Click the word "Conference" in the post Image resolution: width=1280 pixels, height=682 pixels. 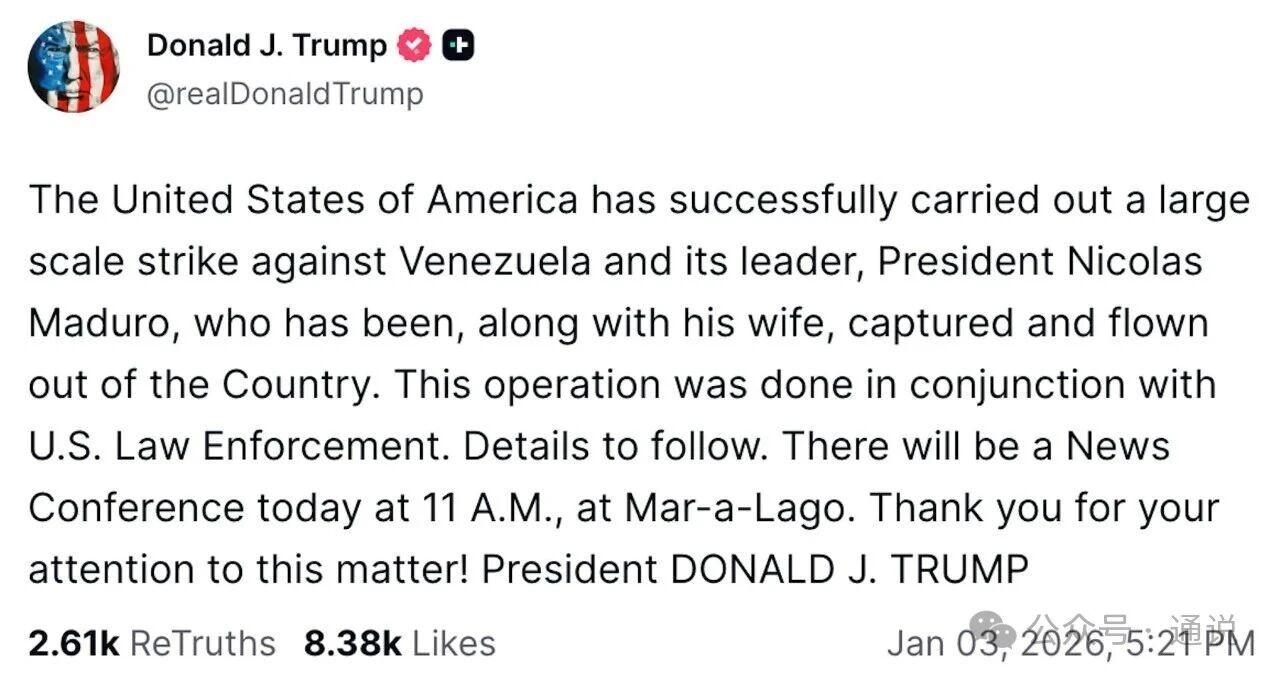[x=136, y=508]
